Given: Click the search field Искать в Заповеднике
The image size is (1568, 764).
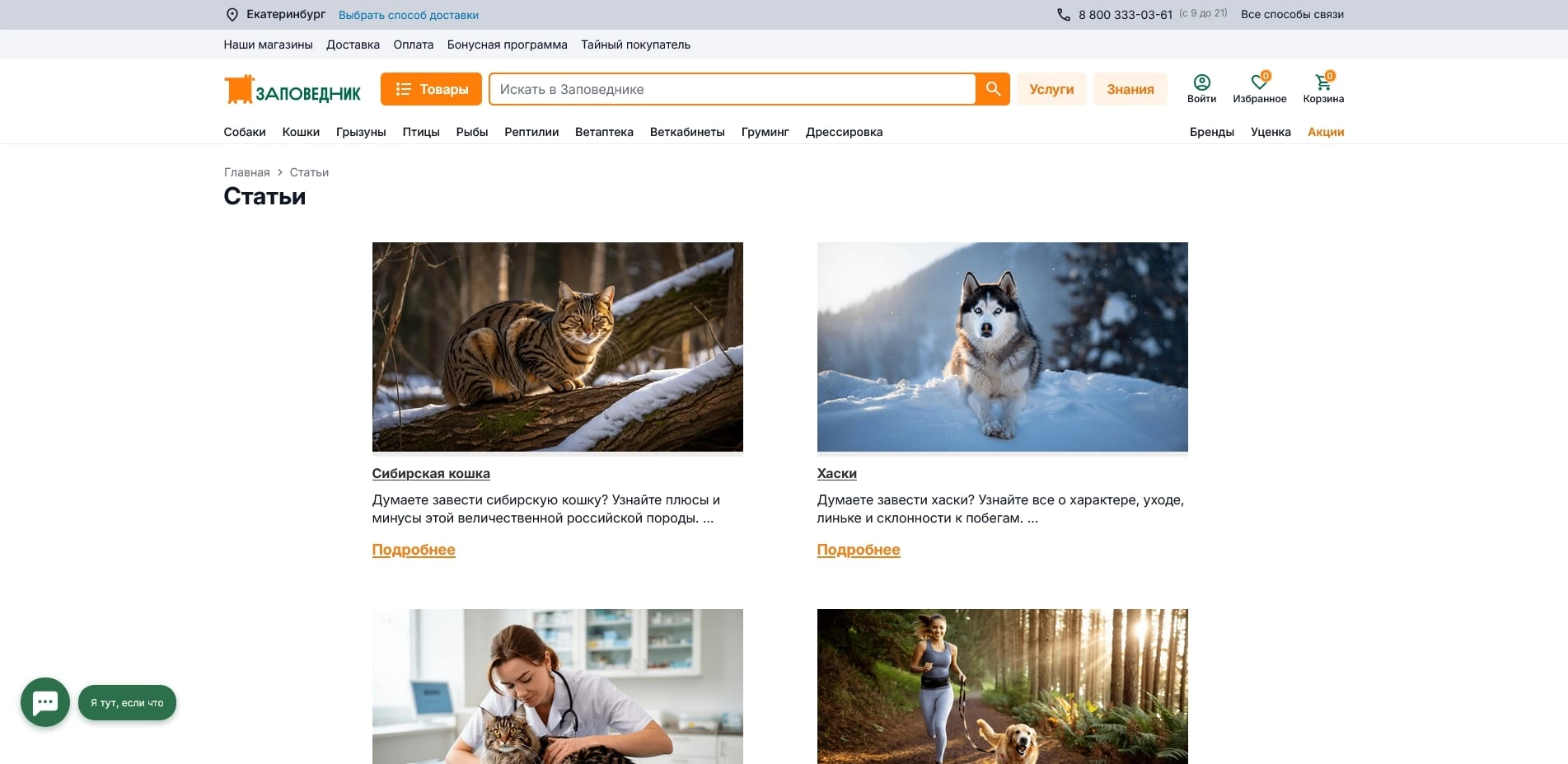Looking at the screenshot, I should (x=733, y=89).
